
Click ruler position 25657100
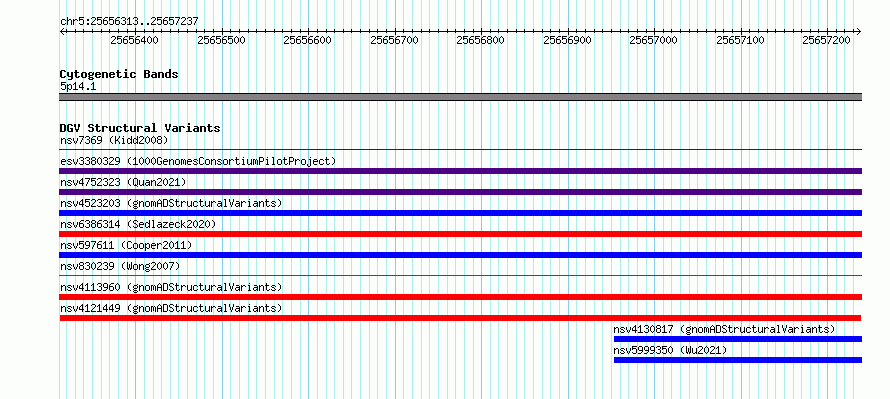[741, 40]
